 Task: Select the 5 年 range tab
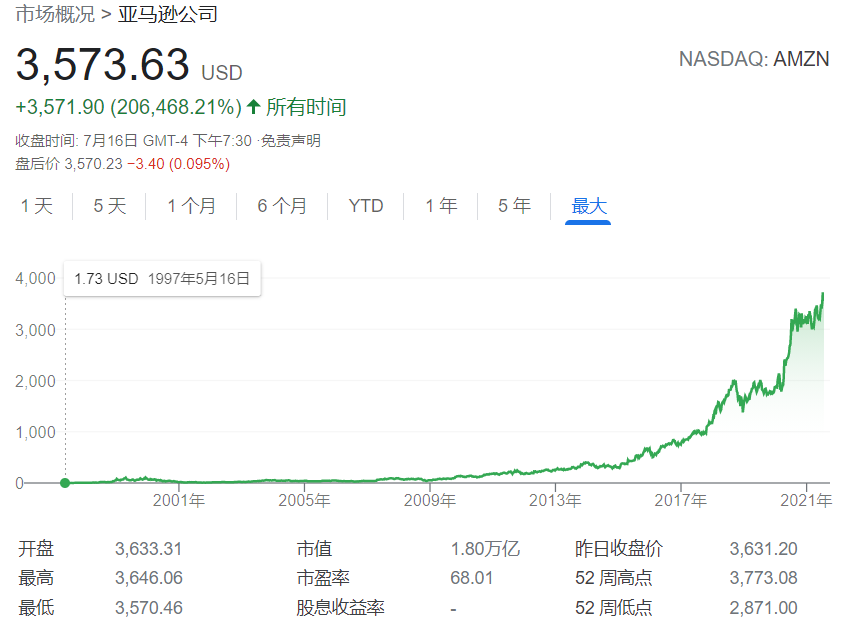(514, 206)
